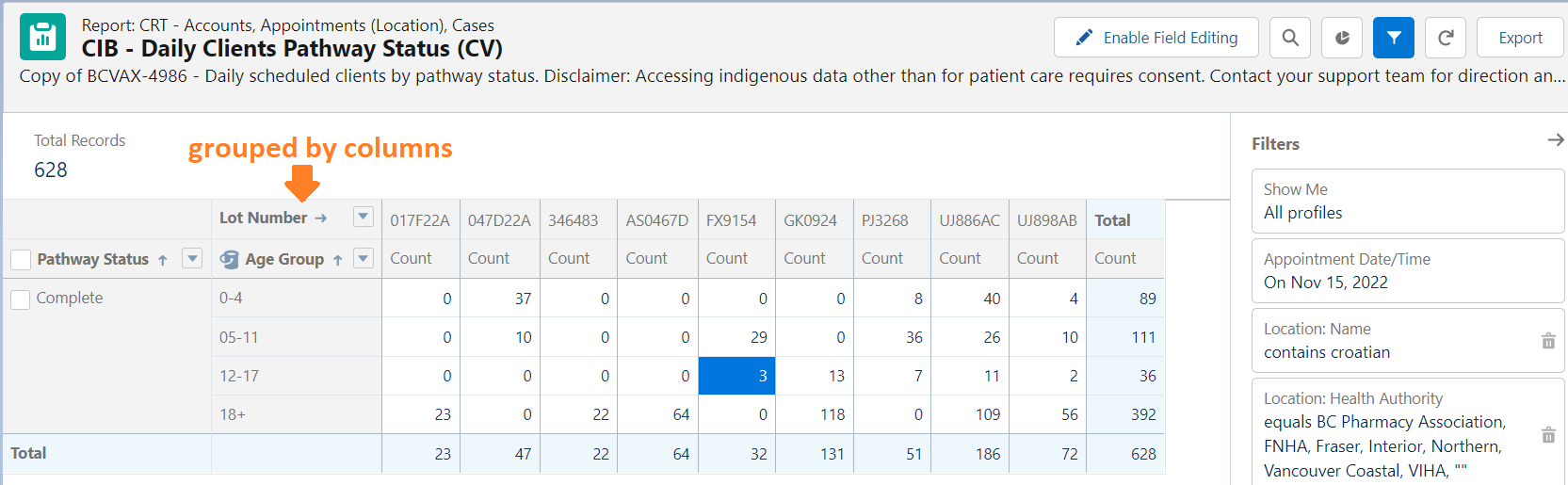This screenshot has height=485, width=1568.
Task: Click the 05-11 age group row label
Action: click(237, 337)
